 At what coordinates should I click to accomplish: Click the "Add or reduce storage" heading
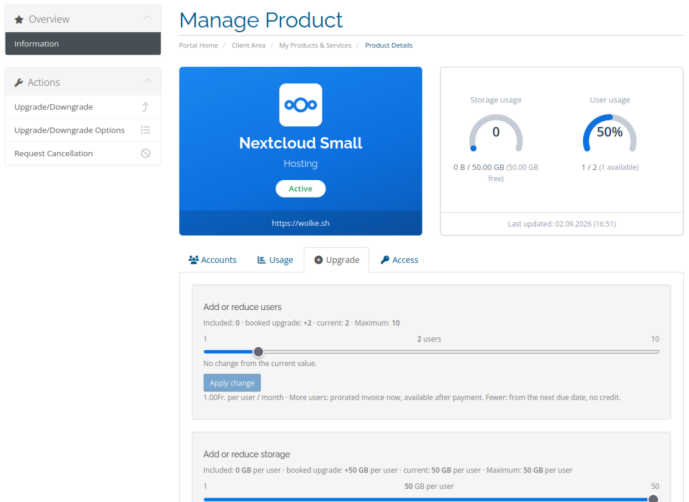coord(247,454)
